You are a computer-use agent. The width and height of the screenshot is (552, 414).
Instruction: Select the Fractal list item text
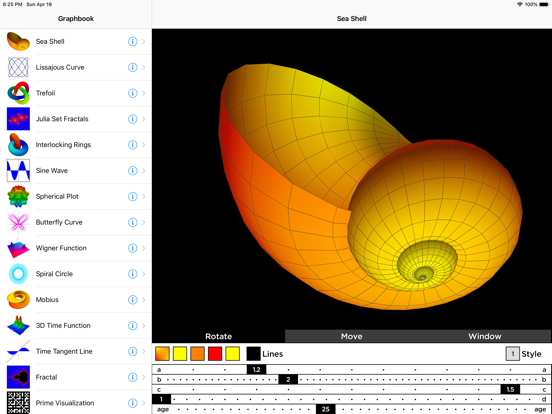tap(46, 377)
